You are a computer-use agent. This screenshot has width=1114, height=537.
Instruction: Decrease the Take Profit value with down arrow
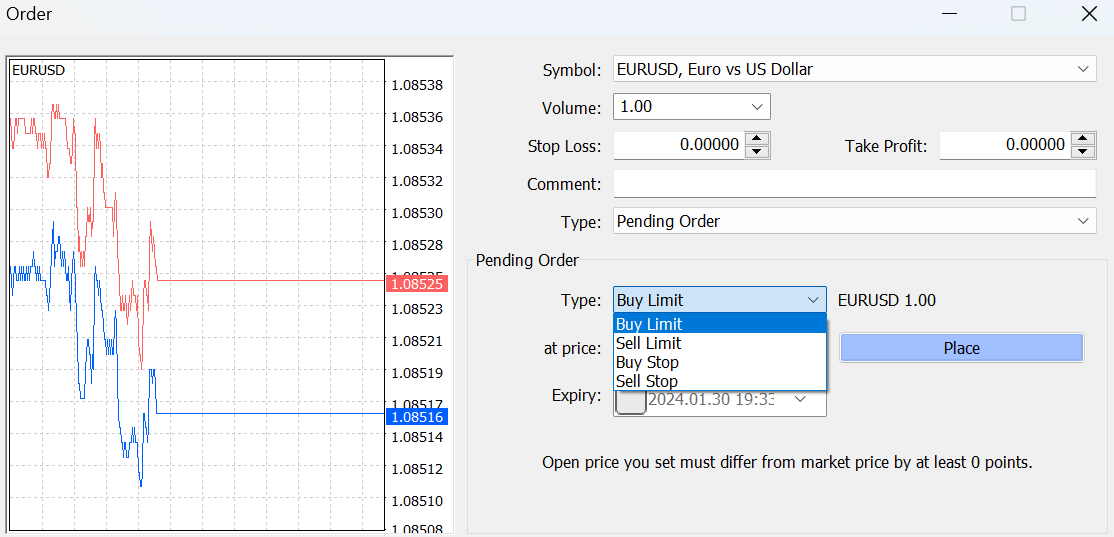1083,151
